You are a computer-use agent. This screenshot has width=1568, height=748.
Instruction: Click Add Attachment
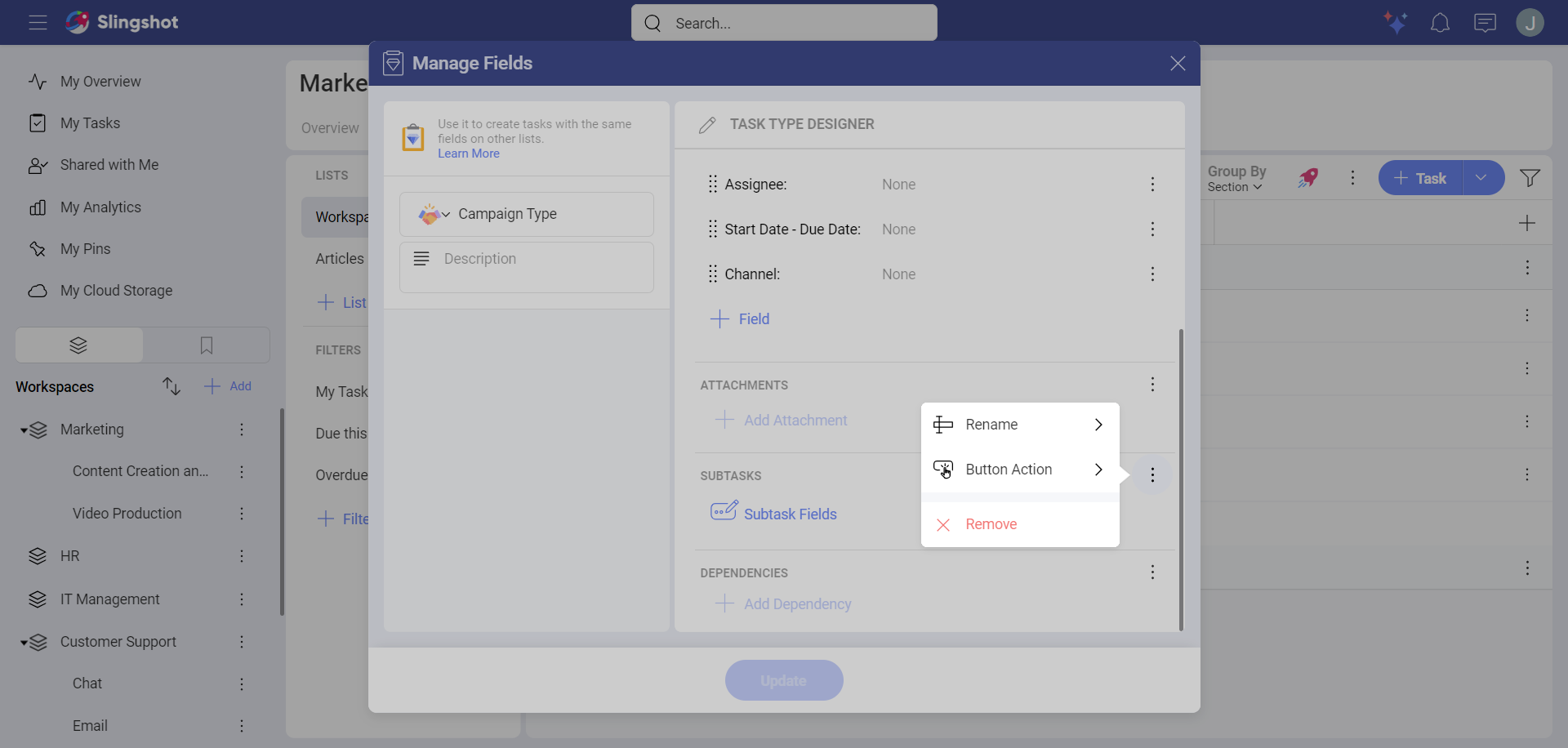pyautogui.click(x=782, y=421)
